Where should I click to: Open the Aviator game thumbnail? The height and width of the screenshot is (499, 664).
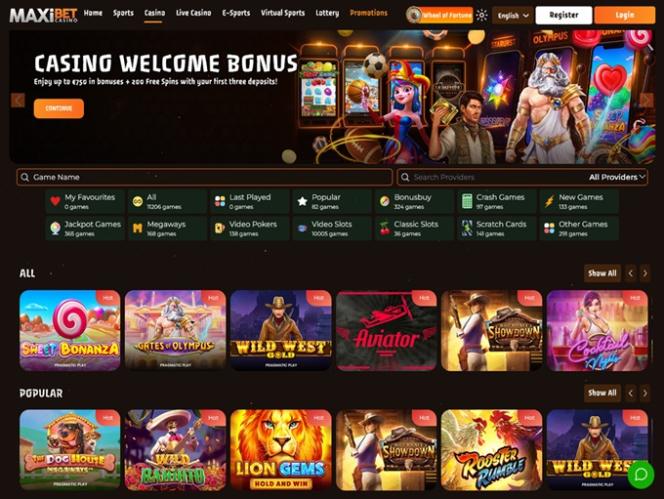[386, 330]
